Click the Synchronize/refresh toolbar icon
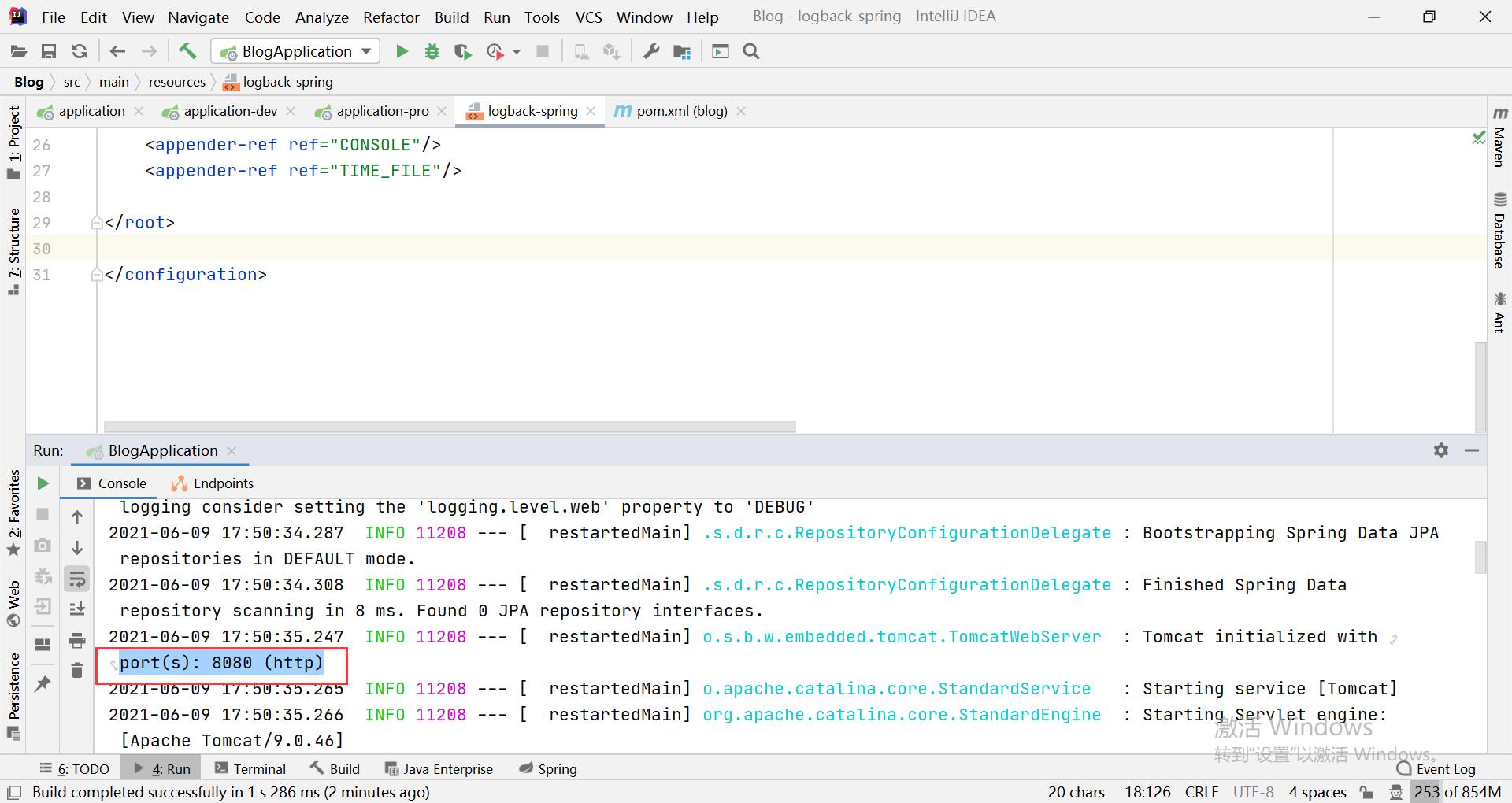Viewport: 1512px width, 803px height. click(x=80, y=52)
